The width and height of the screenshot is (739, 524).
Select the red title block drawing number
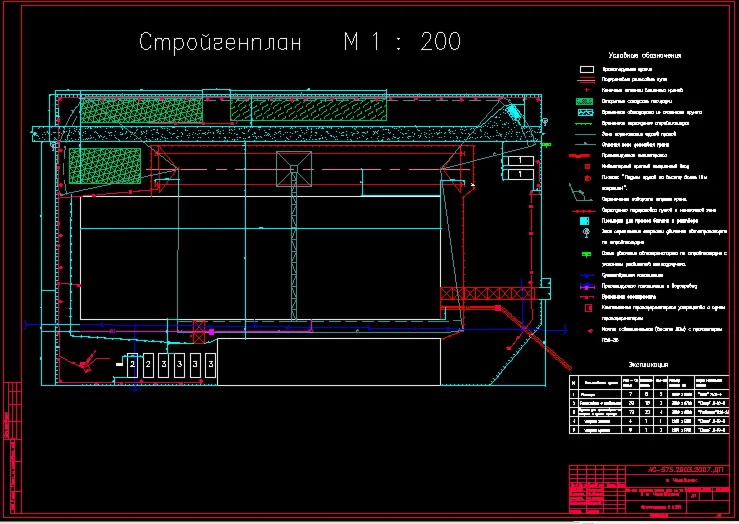[x=685, y=470]
